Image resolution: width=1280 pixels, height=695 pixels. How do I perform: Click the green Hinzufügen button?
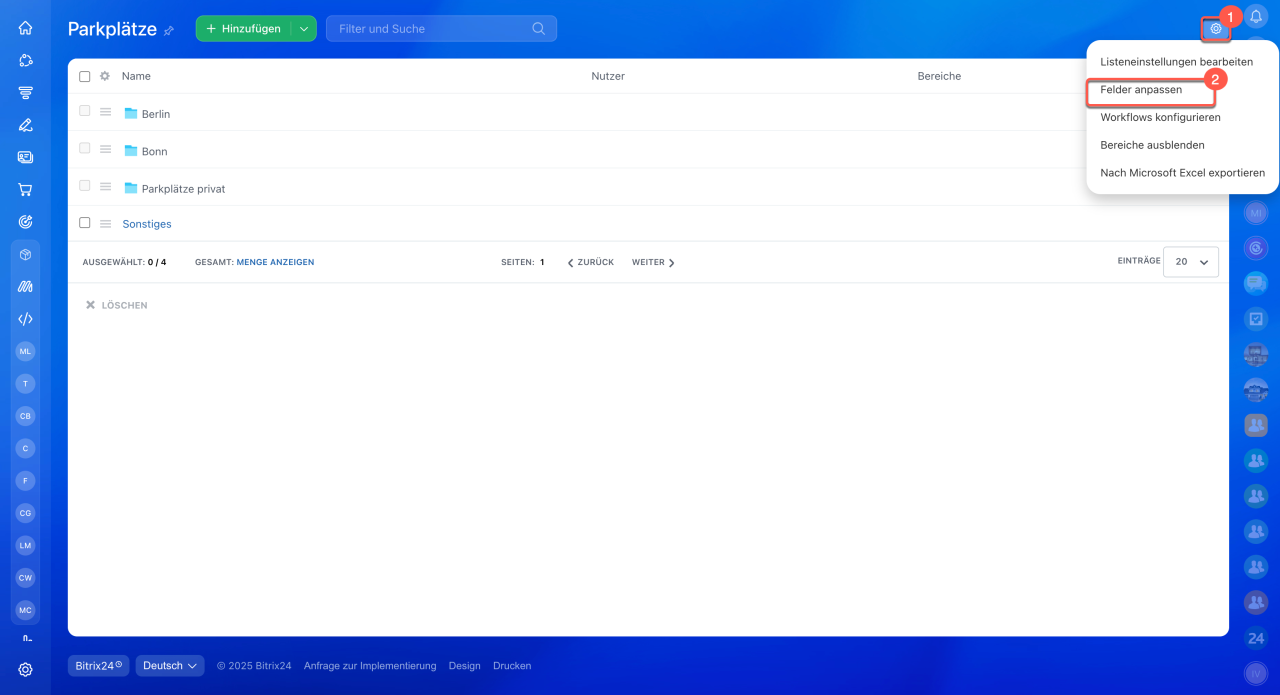tap(244, 29)
